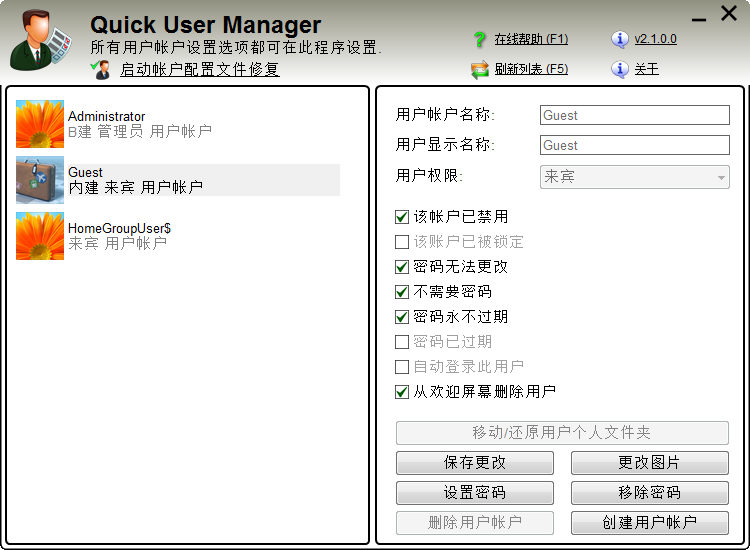Open the 用户权限 dropdown

(634, 177)
